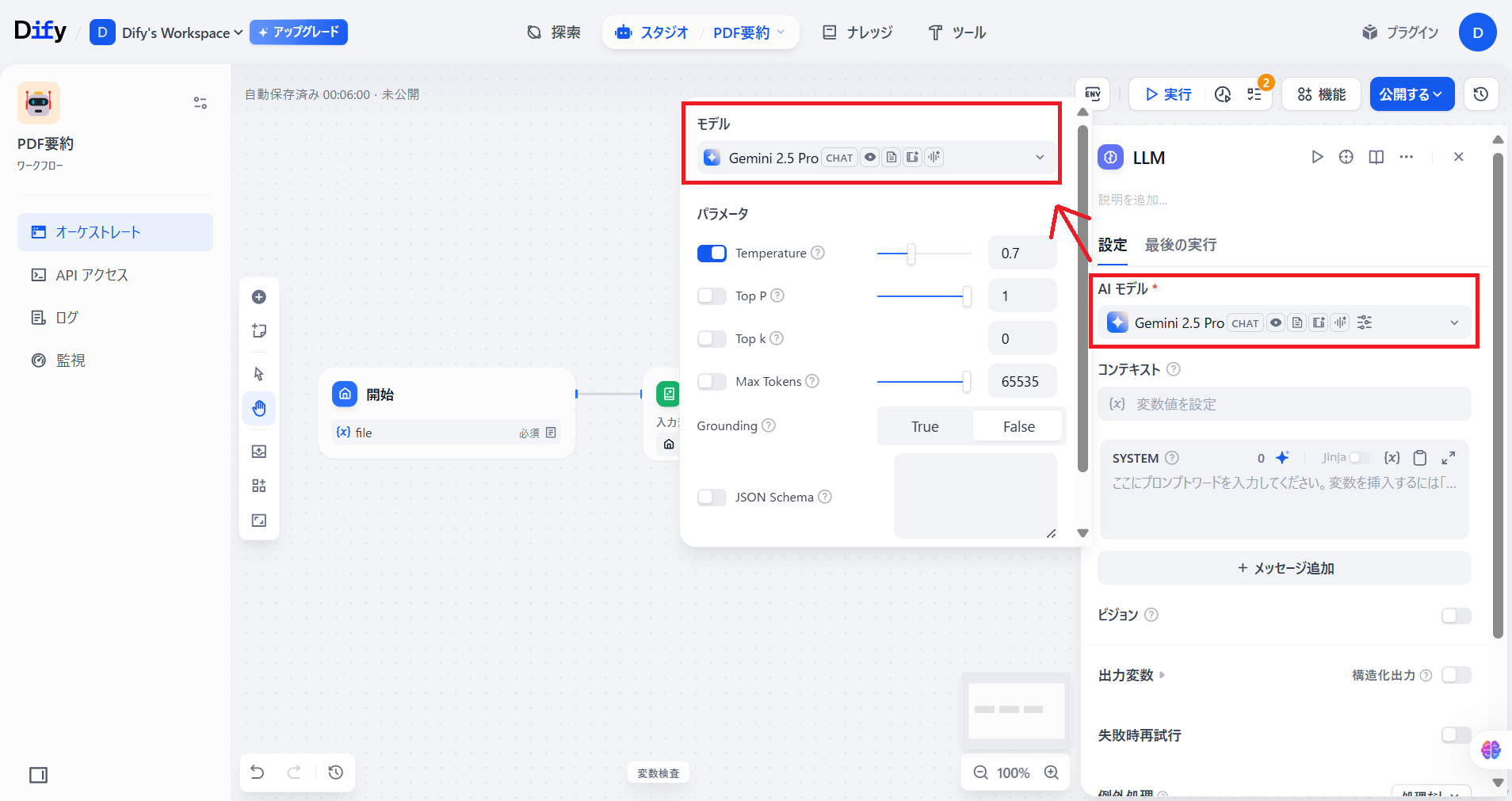Enable the Top P toggle
Screen dimensions: 1512x801
[712, 296]
